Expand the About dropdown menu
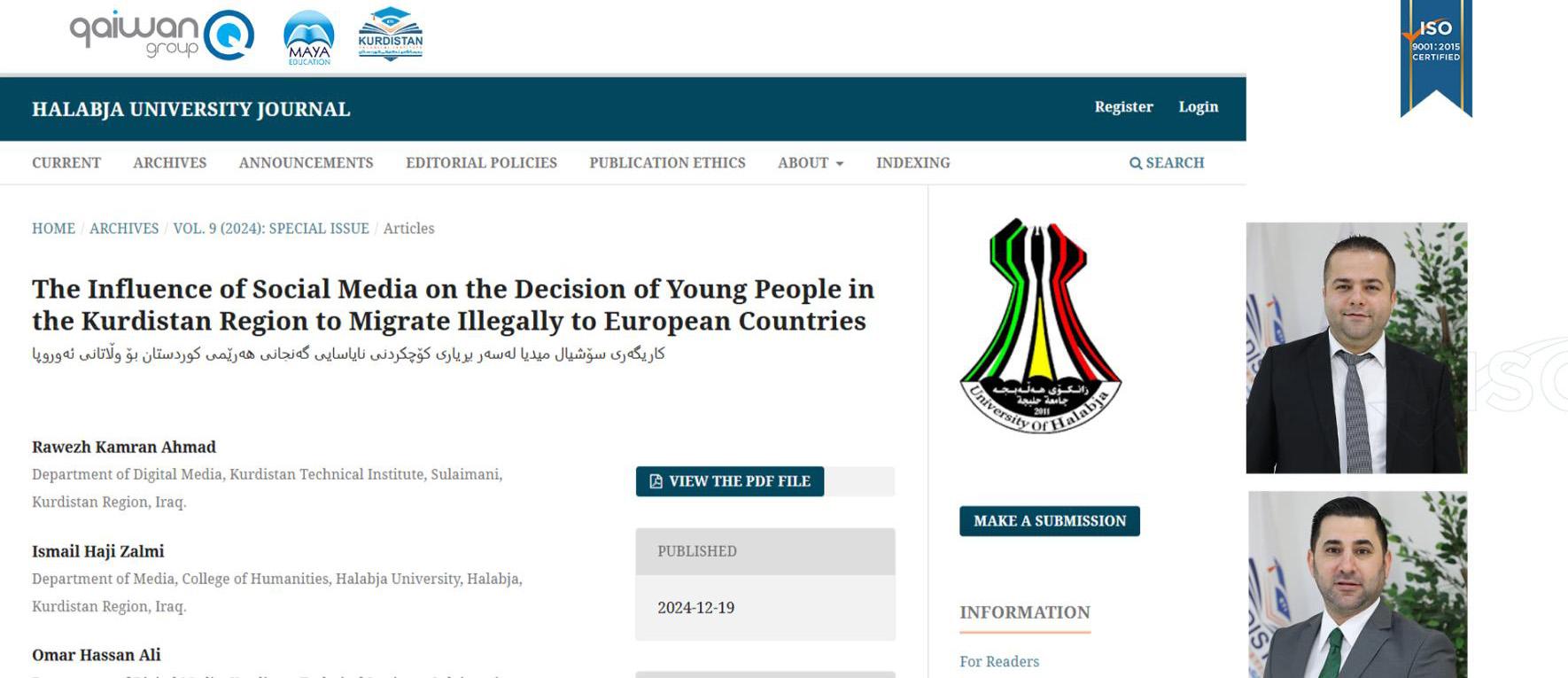The width and height of the screenshot is (1568, 678). (x=811, y=163)
